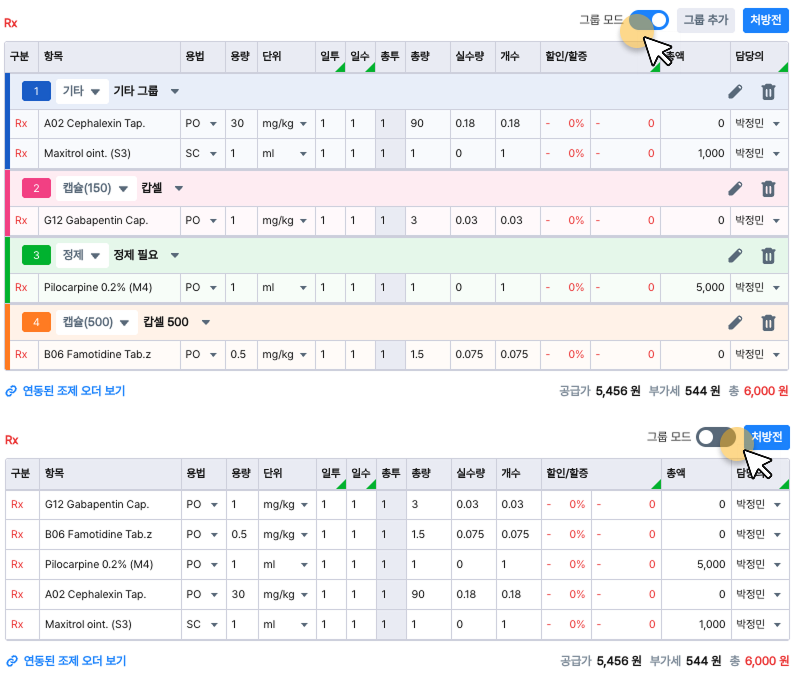Edit the 정제 필요 group with pencil icon
Screen dimensions: 799x682
pos(735,255)
